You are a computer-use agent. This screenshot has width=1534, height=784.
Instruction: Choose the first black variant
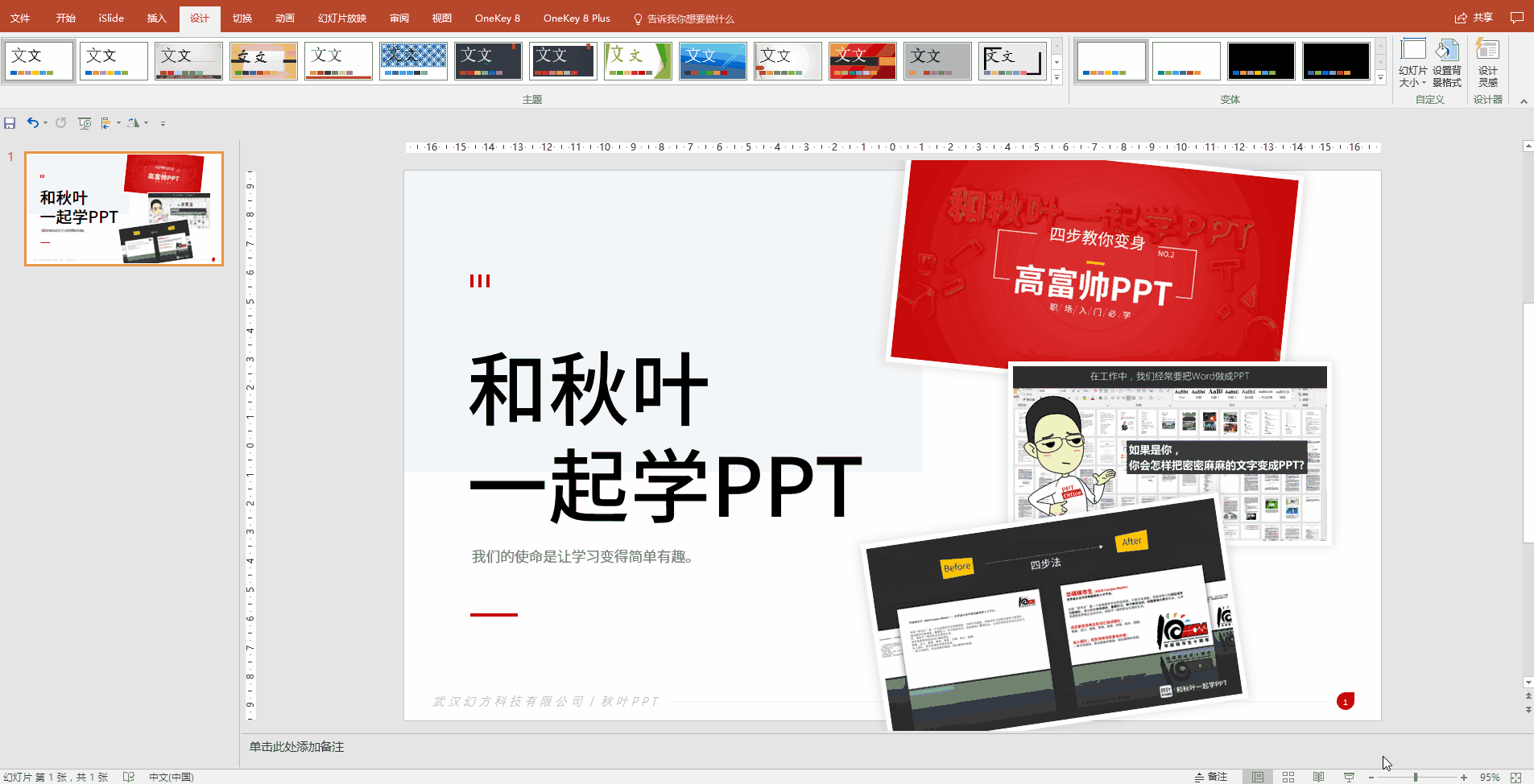pyautogui.click(x=1261, y=61)
